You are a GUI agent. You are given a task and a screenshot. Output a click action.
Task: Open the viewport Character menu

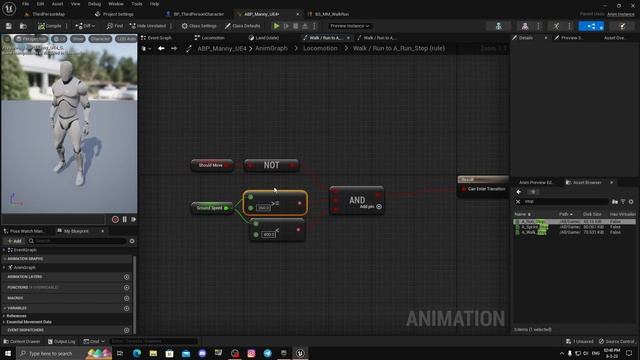[x=100, y=39]
